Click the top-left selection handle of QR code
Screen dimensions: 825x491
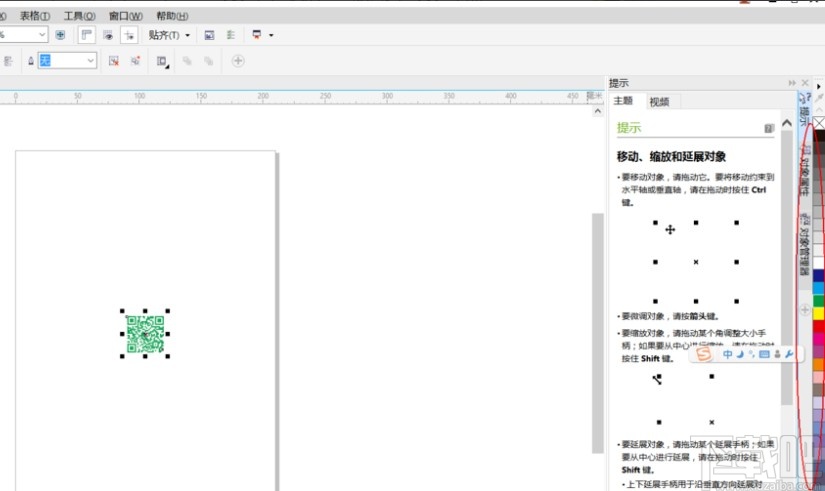click(x=123, y=311)
